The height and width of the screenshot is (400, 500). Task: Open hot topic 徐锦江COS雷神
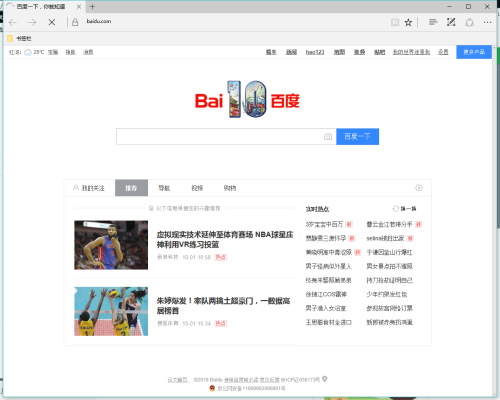pos(326,294)
